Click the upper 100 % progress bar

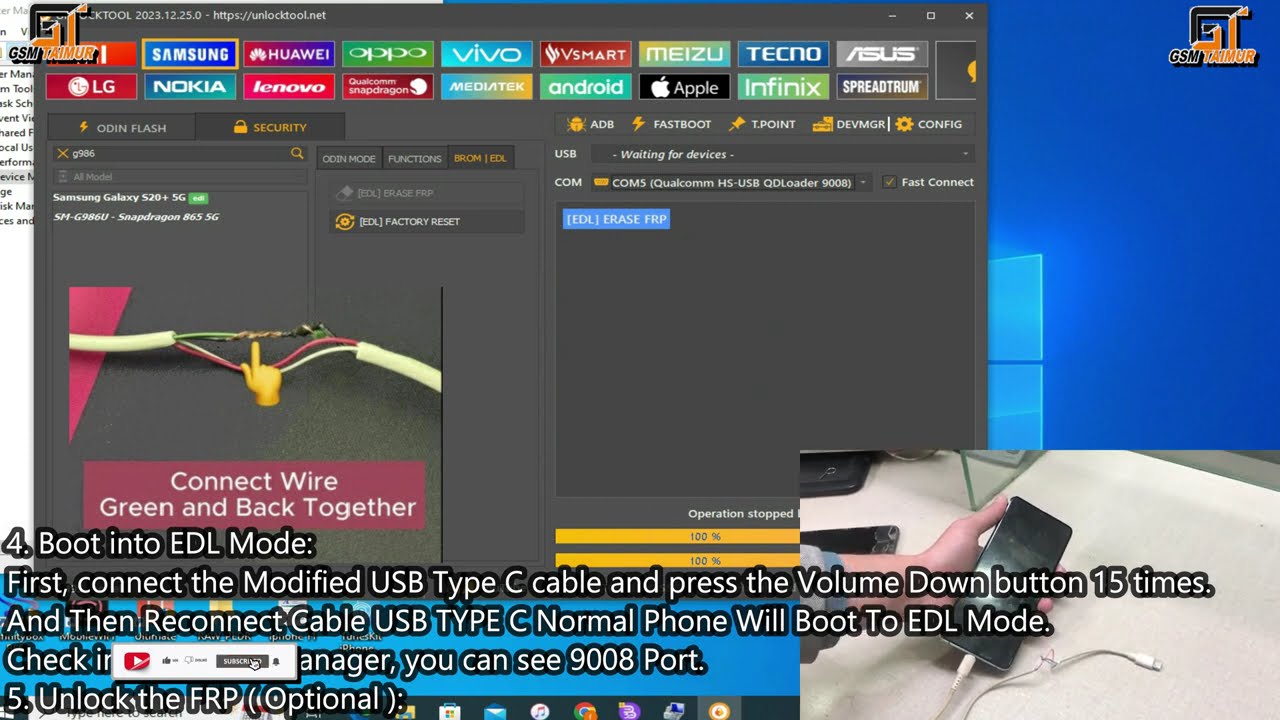677,537
